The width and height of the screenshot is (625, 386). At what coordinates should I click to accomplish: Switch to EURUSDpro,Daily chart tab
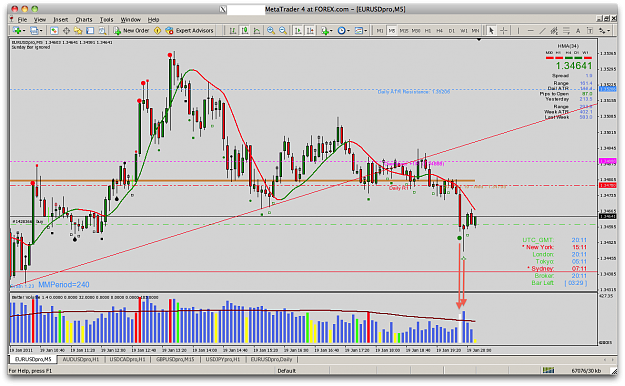271,359
